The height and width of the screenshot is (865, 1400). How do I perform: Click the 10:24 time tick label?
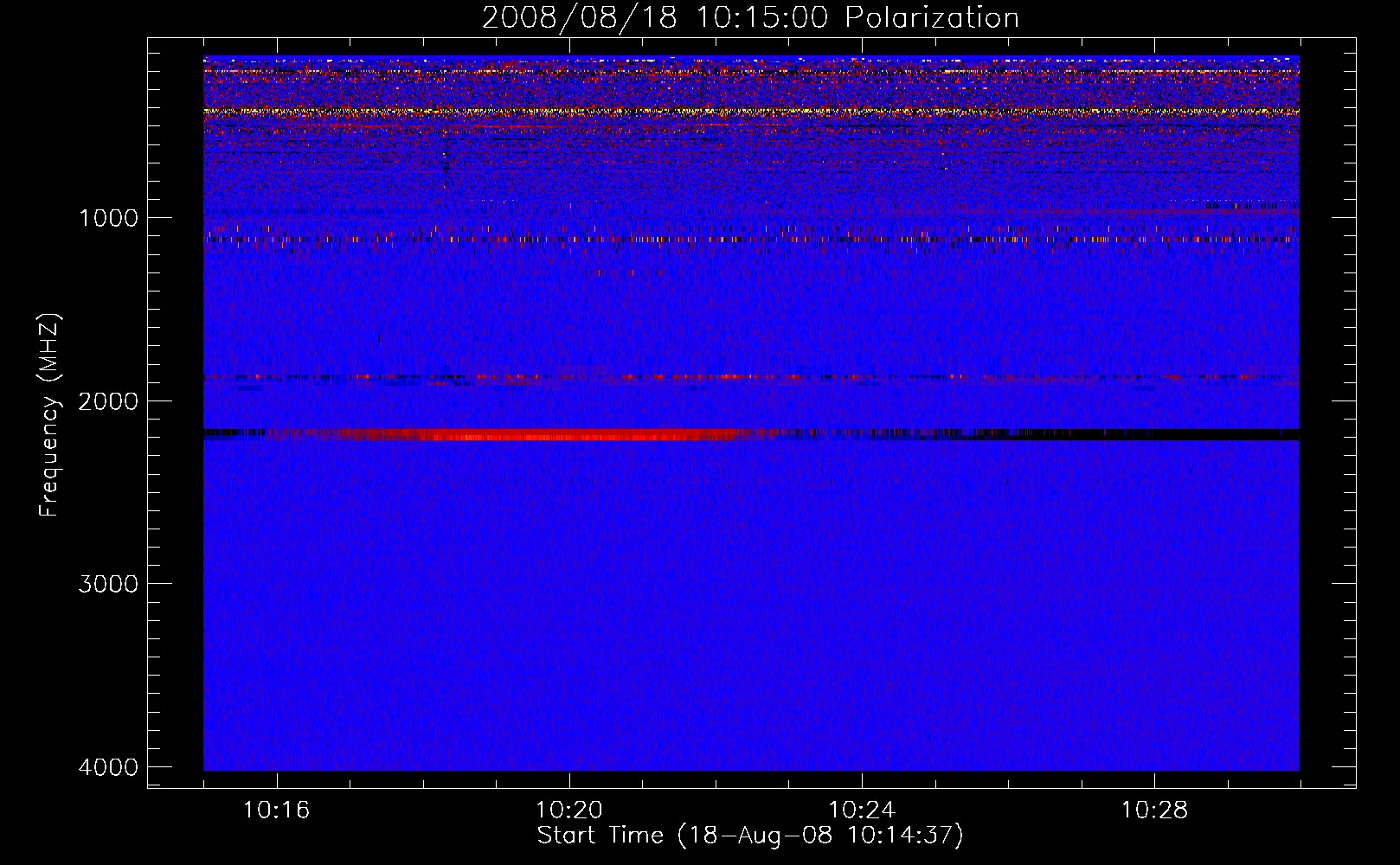[x=862, y=811]
